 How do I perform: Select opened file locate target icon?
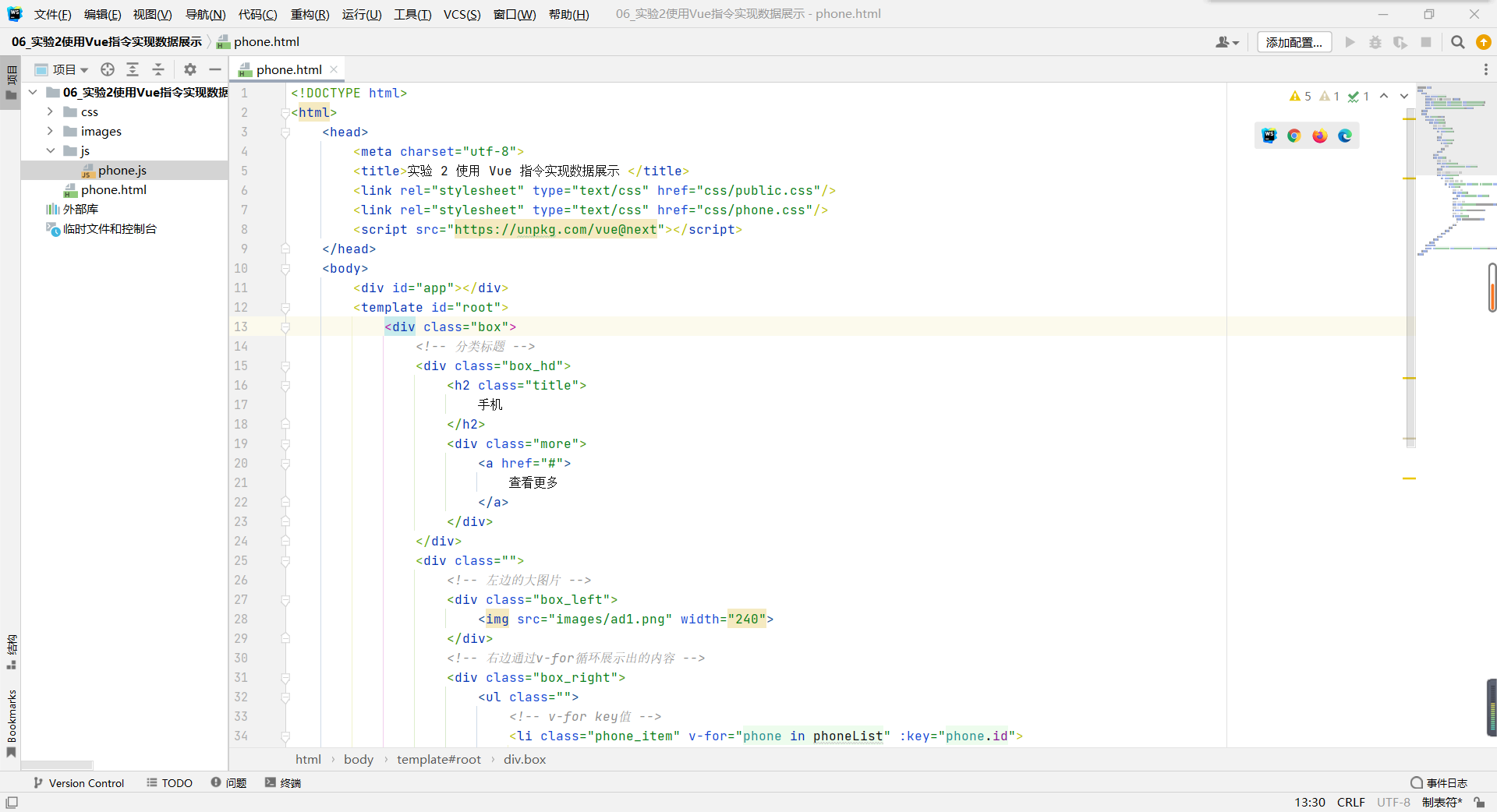click(x=108, y=69)
